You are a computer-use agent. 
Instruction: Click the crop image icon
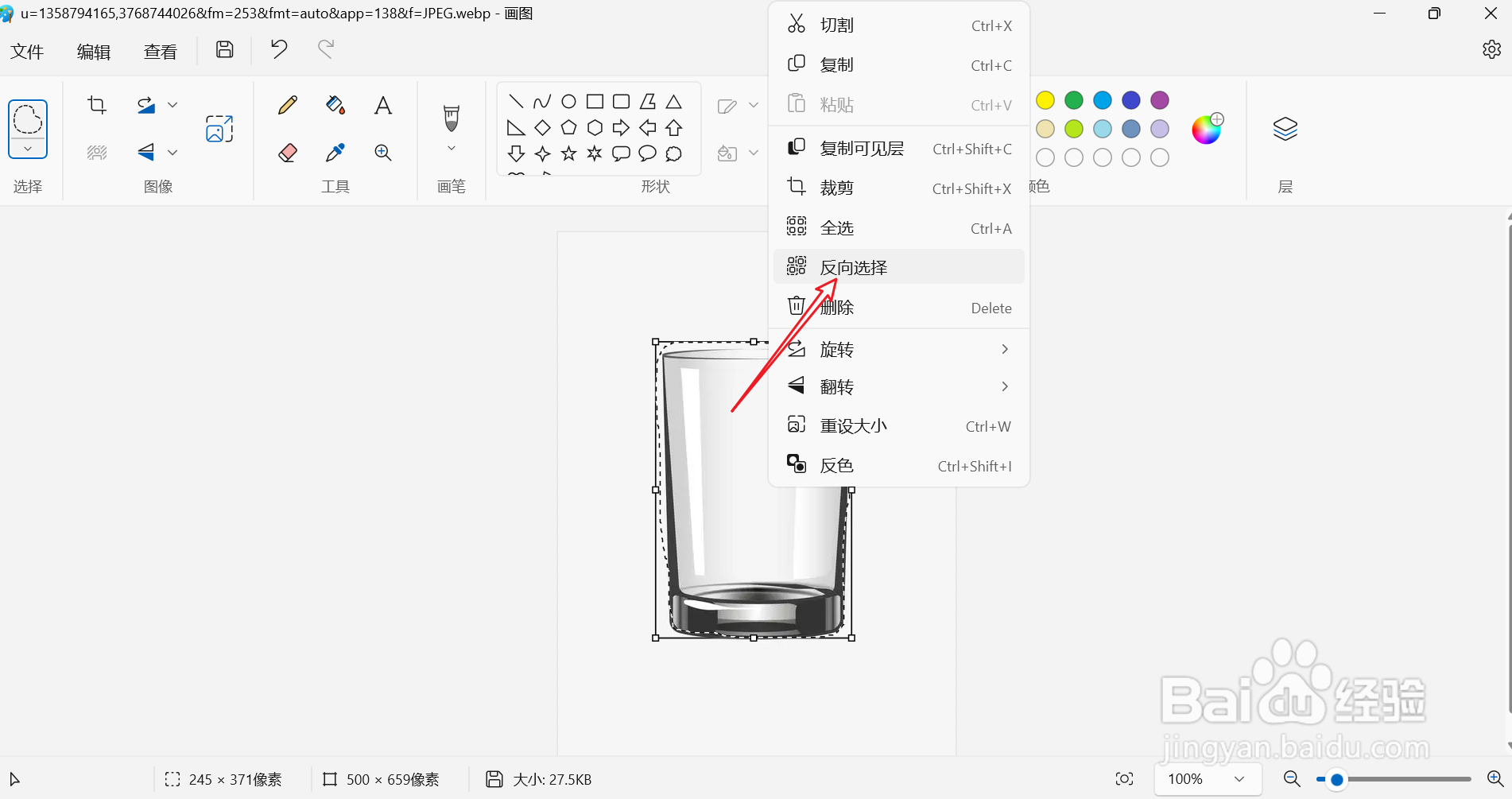click(97, 105)
